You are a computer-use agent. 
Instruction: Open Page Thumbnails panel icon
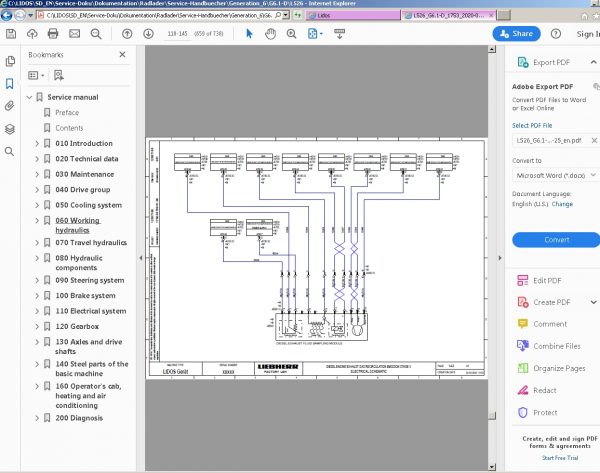(x=9, y=61)
